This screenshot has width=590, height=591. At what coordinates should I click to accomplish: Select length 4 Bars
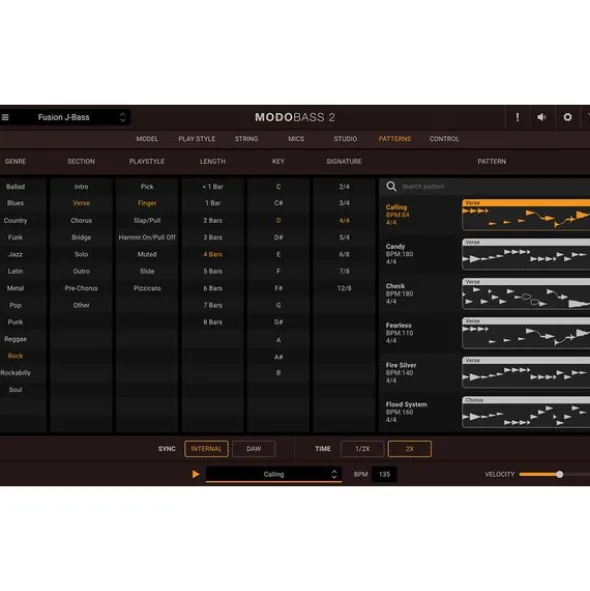[x=213, y=254]
